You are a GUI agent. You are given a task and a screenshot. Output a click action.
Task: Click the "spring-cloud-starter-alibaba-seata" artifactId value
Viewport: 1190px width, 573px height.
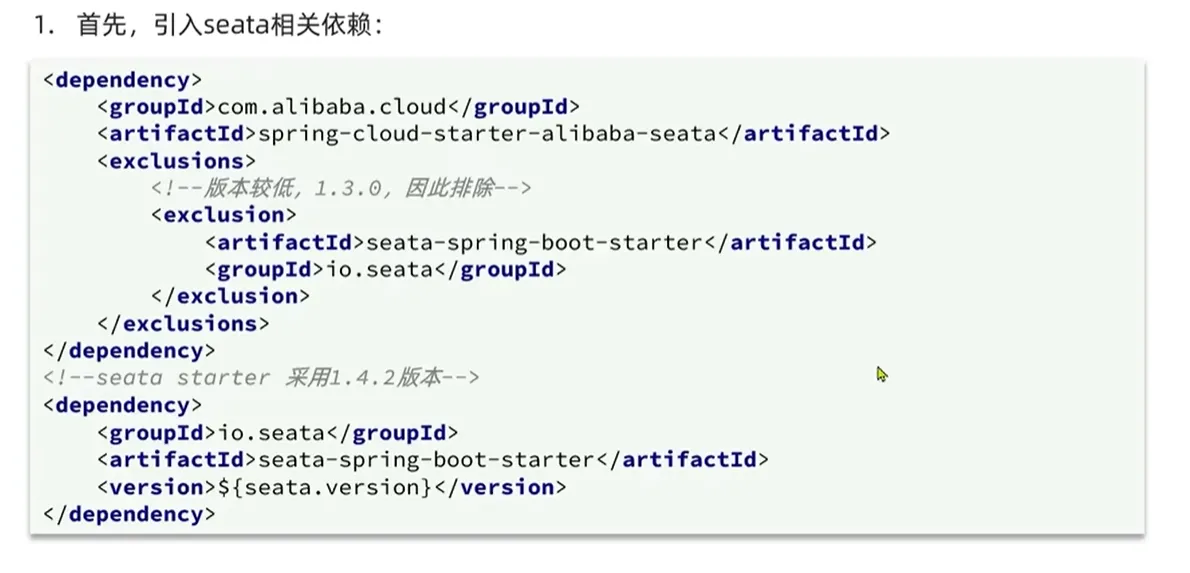click(x=487, y=134)
